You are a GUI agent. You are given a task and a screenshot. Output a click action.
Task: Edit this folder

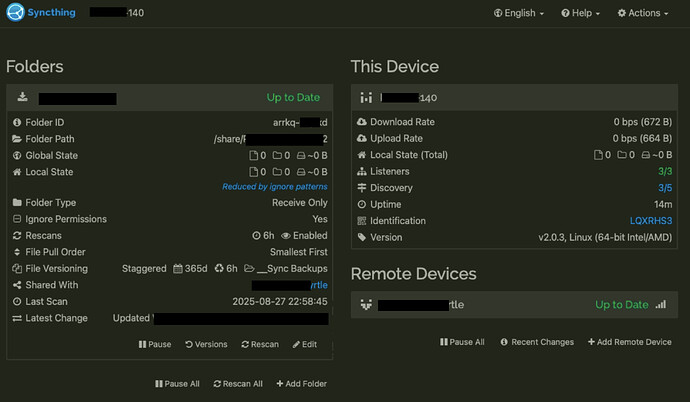tap(305, 344)
